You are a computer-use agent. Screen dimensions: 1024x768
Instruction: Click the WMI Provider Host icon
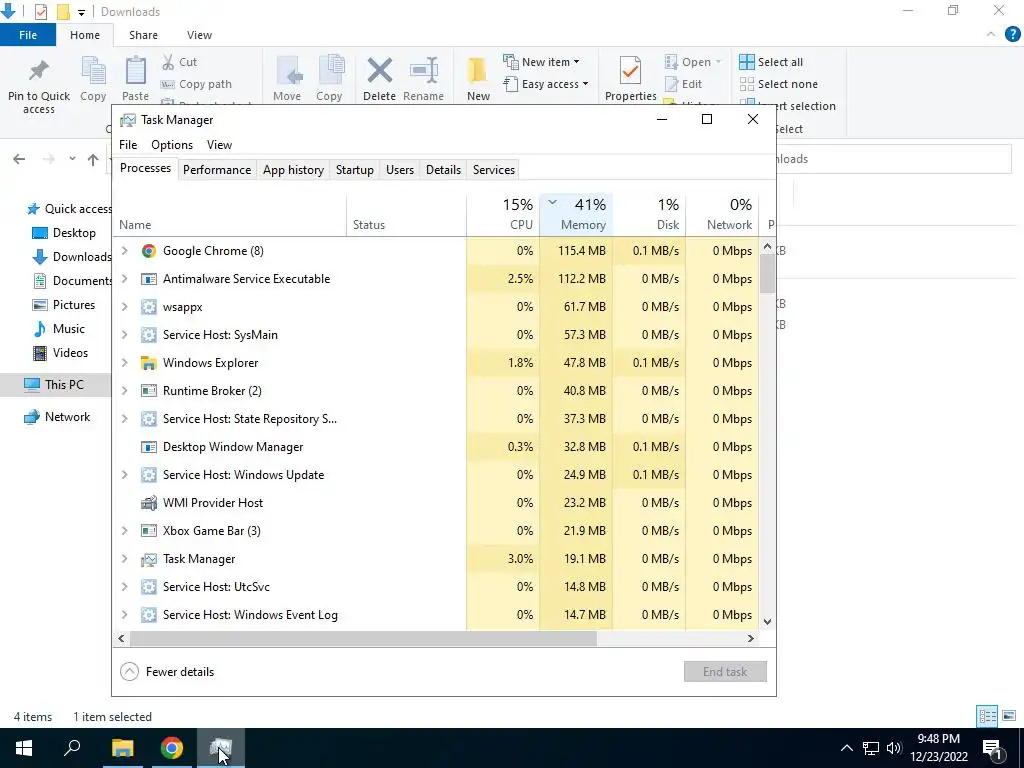149,503
